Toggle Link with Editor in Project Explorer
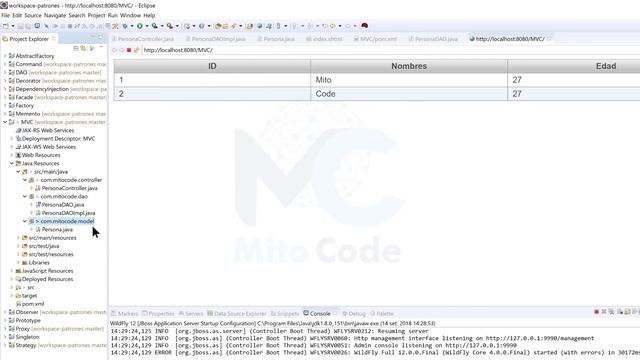The width and height of the screenshot is (640, 360). pyautogui.click(x=83, y=48)
